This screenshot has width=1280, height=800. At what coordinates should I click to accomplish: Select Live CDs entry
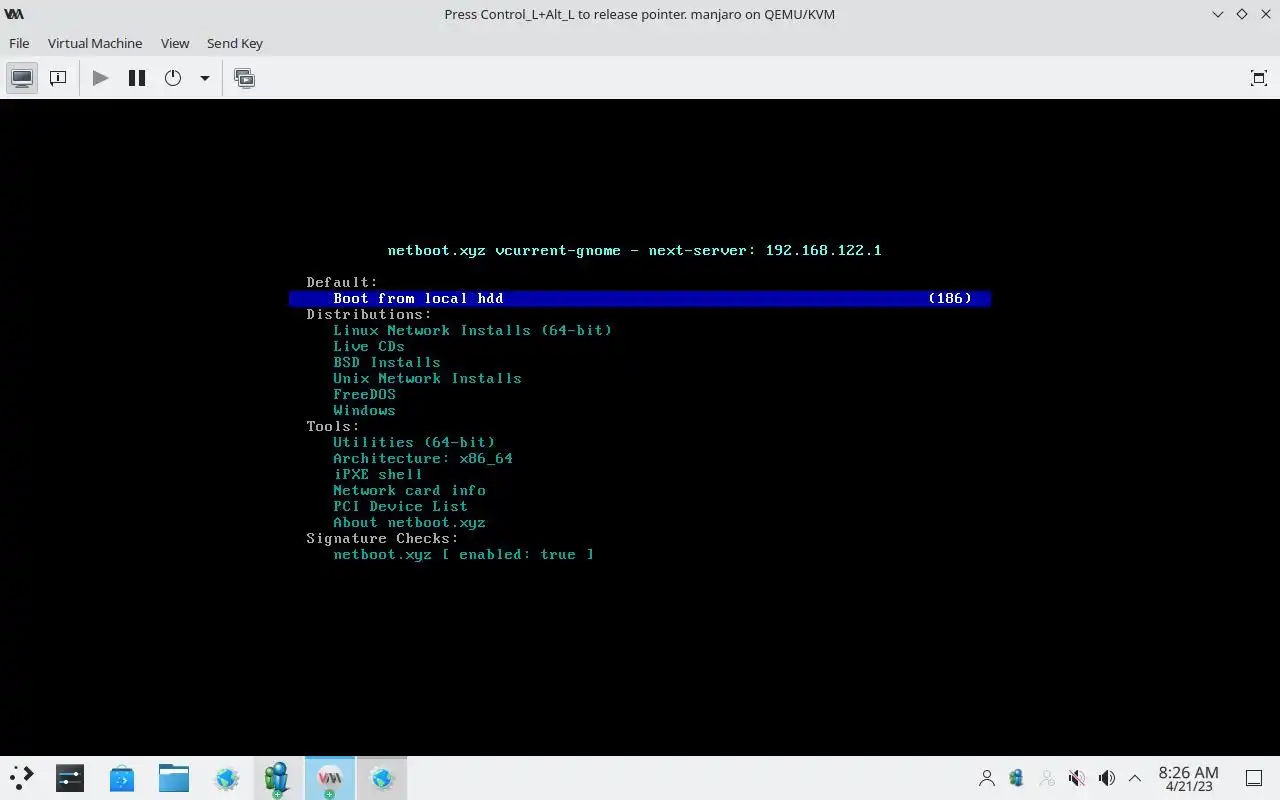click(x=369, y=346)
